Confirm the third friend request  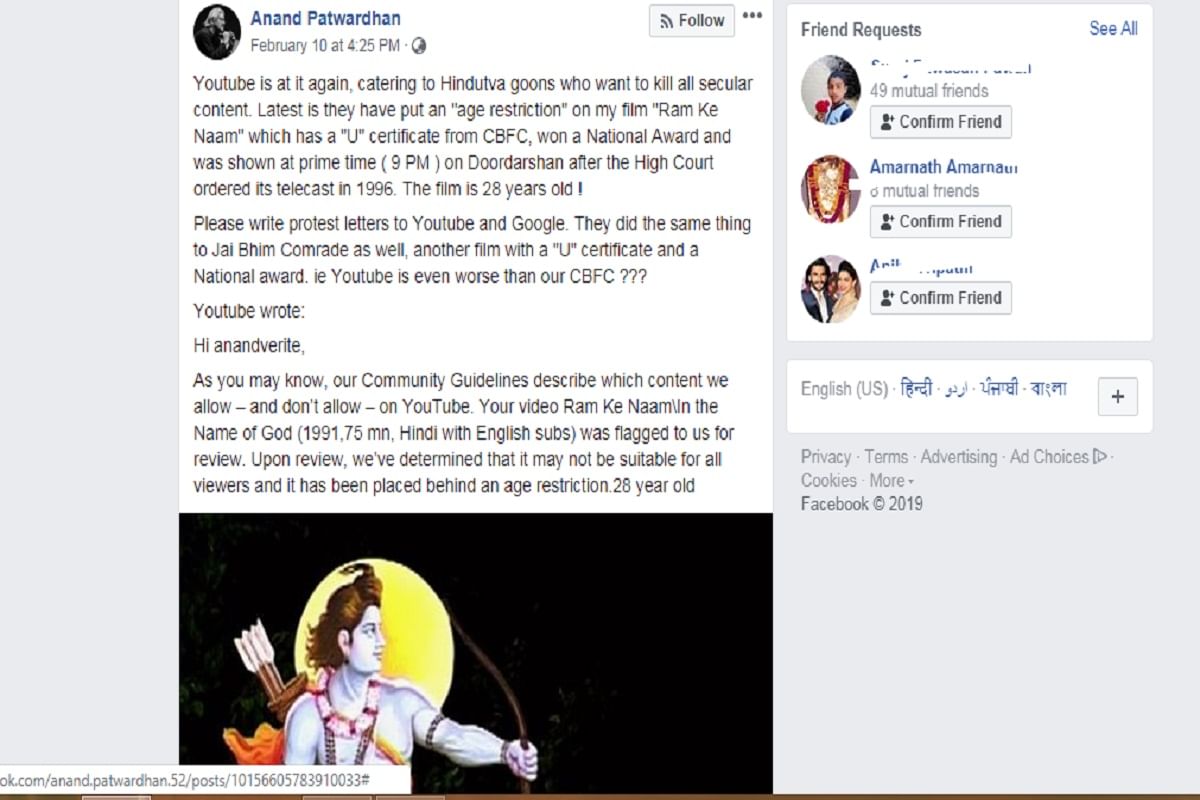(x=940, y=298)
